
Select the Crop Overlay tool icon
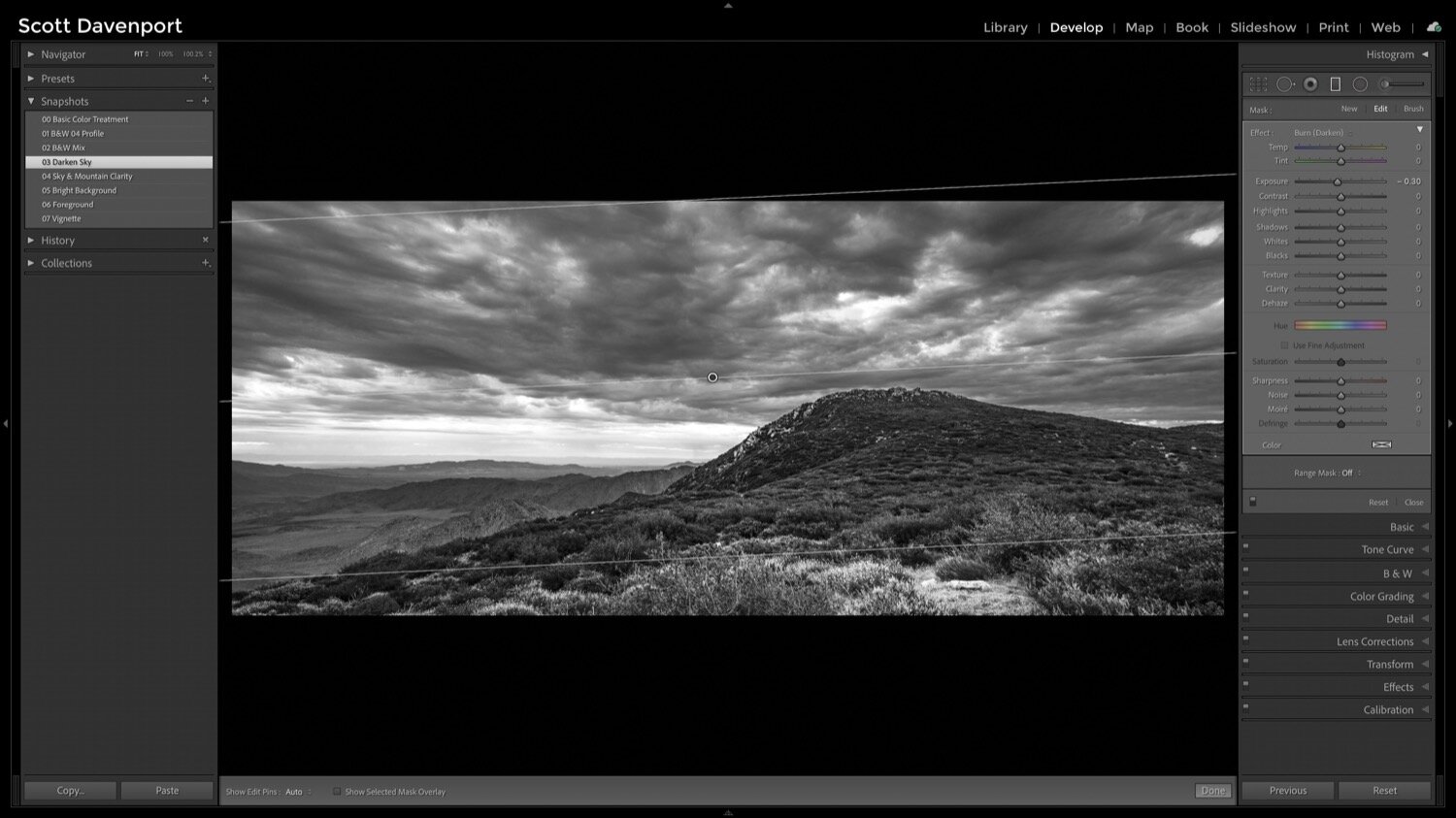click(1258, 84)
